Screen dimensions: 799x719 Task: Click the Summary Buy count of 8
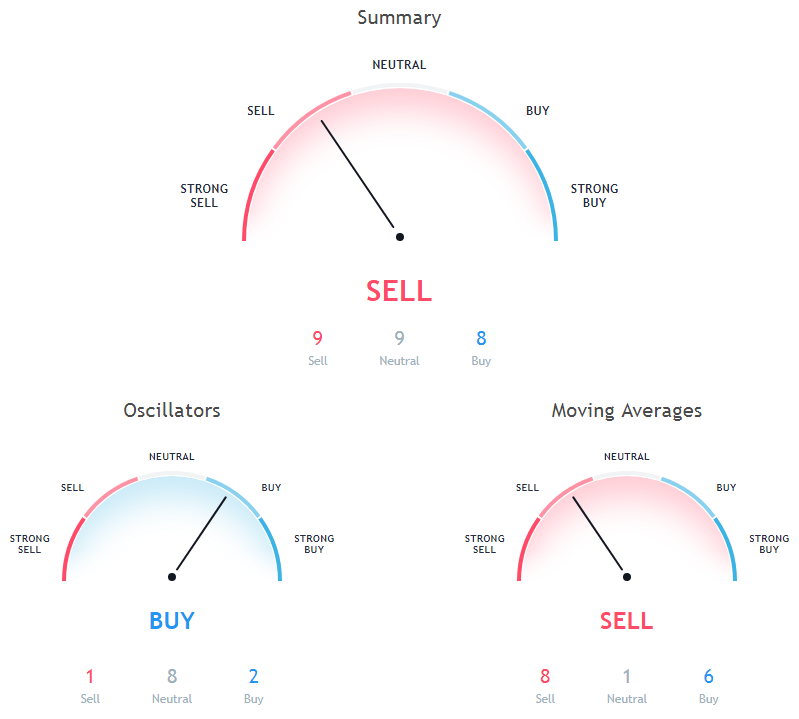[481, 338]
